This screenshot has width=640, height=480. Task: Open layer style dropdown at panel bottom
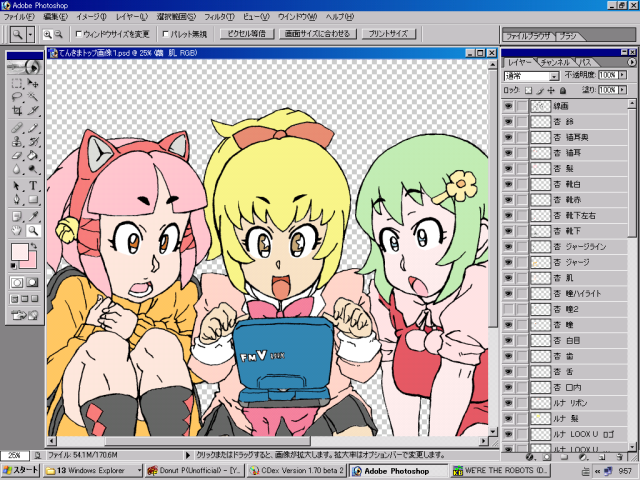pos(531,457)
